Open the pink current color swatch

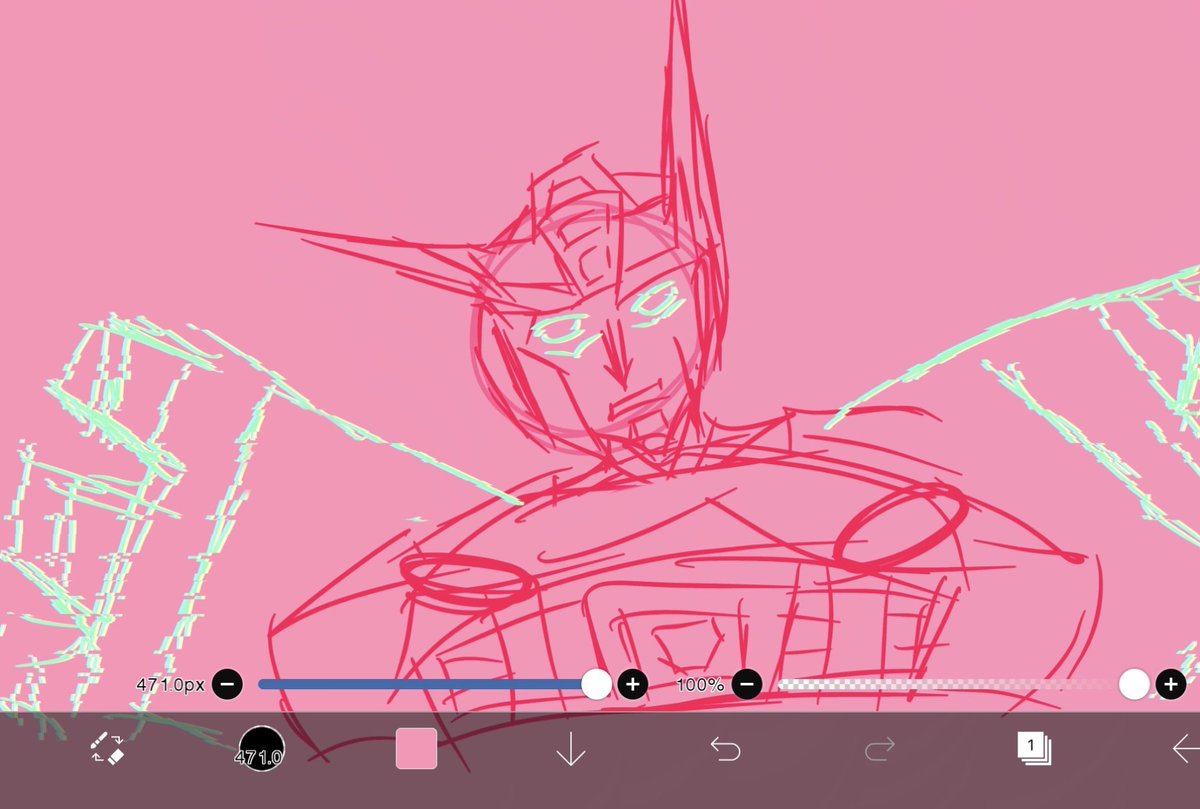[416, 749]
